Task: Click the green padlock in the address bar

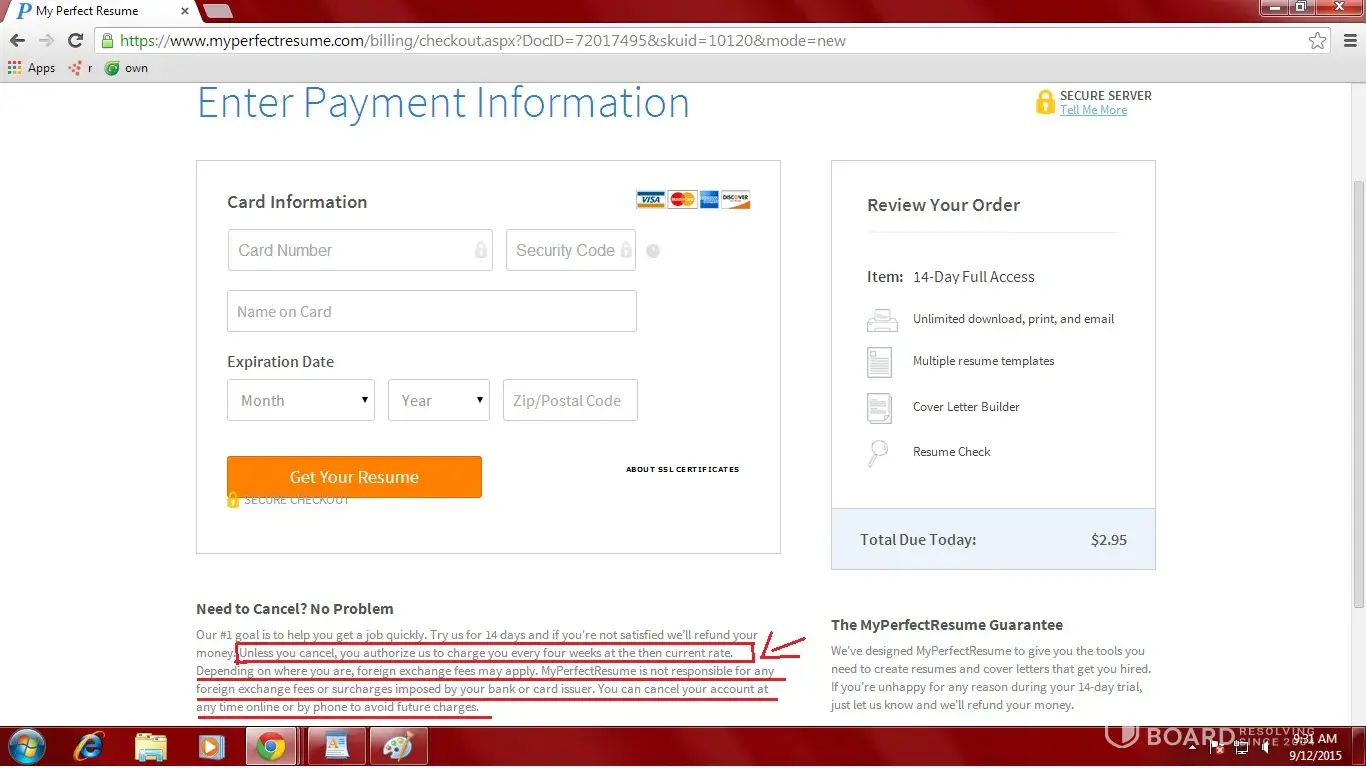Action: tap(107, 41)
